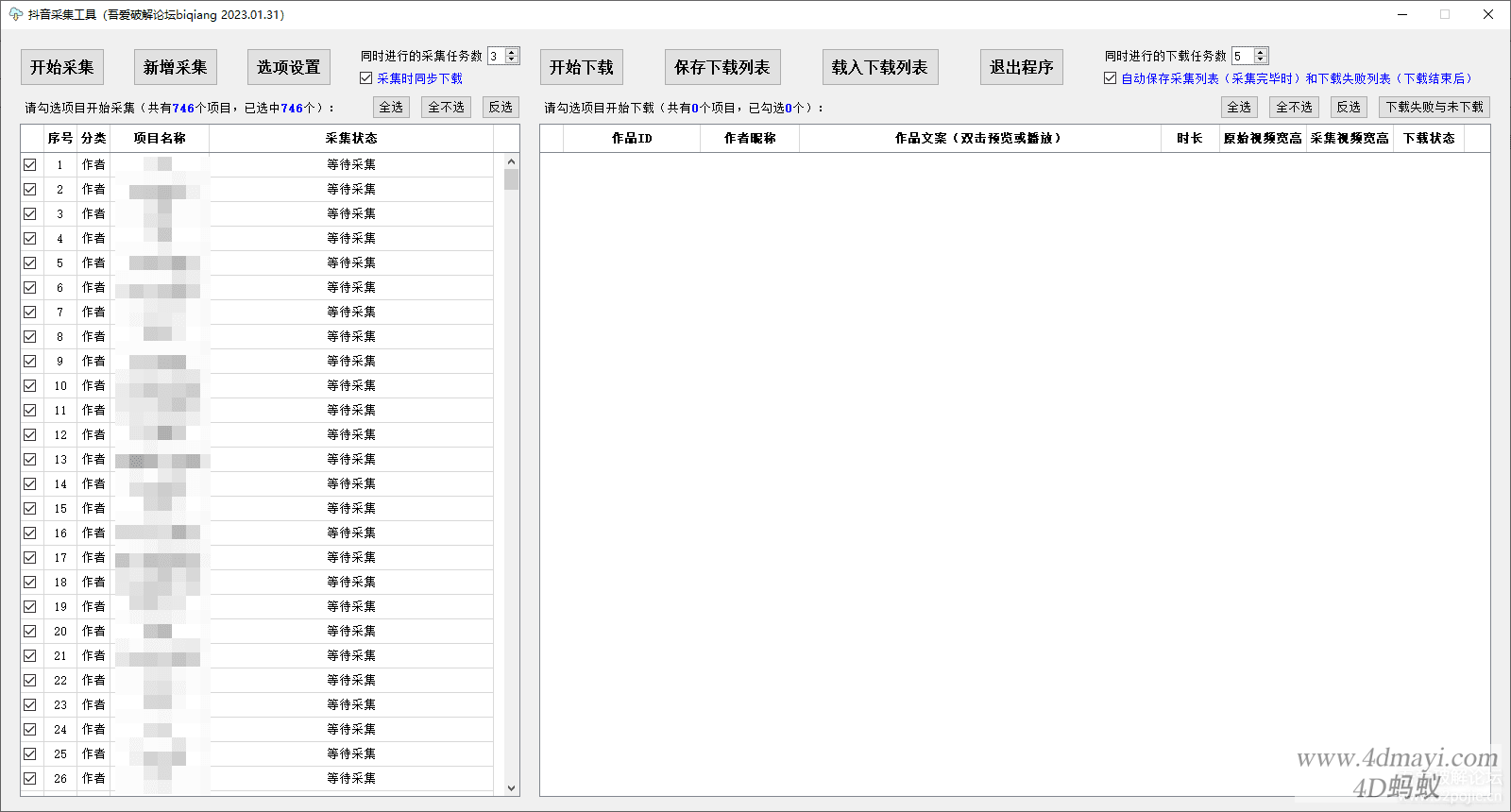The height and width of the screenshot is (812, 1511).
Task: Select all collection items with 全选
Action: [x=391, y=107]
